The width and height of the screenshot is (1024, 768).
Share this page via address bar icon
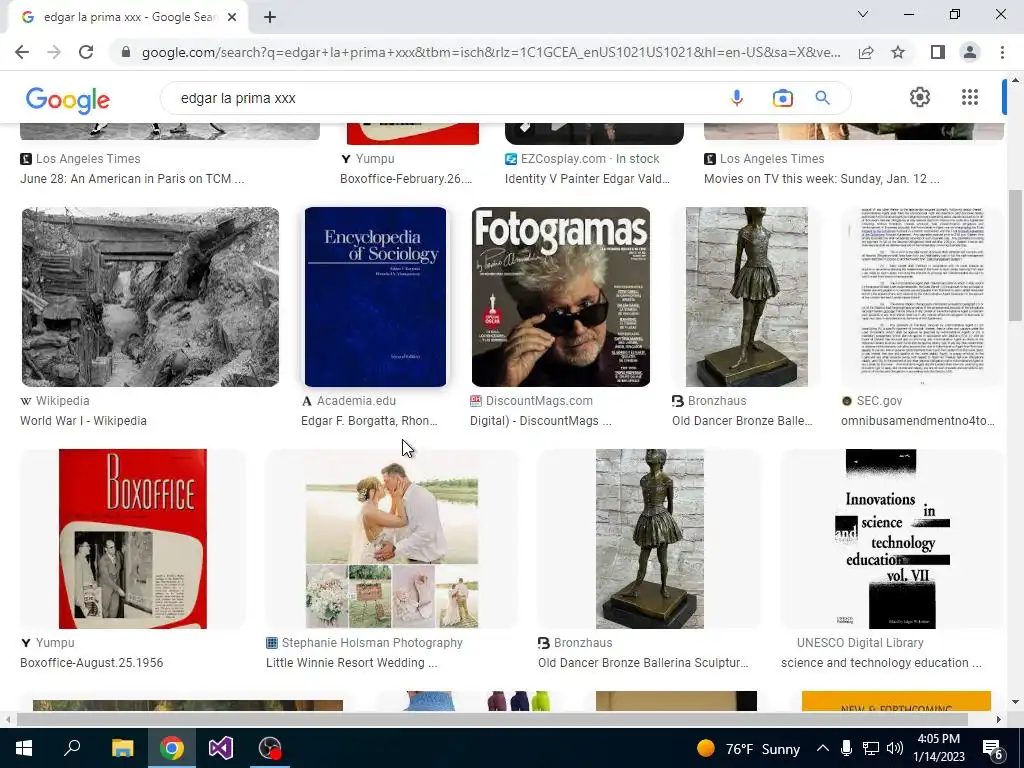[x=866, y=52]
